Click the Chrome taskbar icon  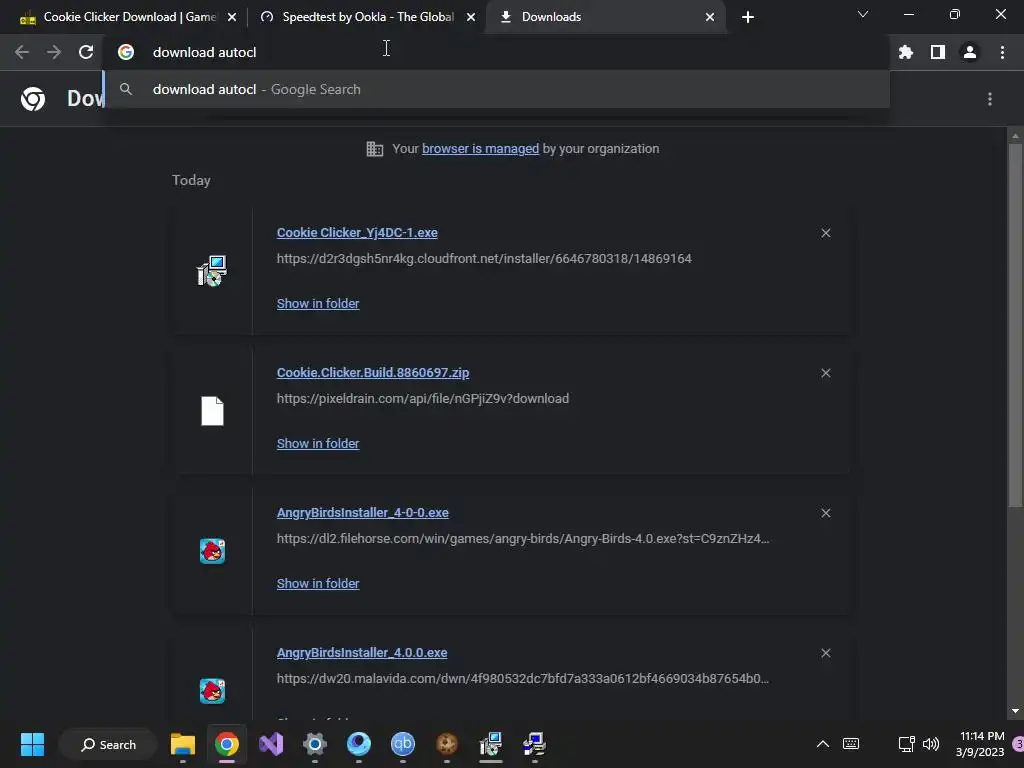[x=227, y=744]
